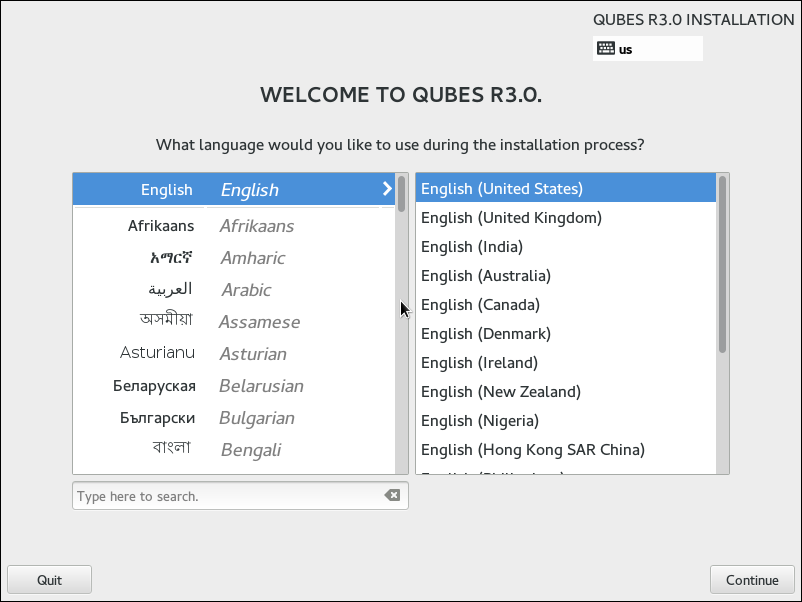The width and height of the screenshot is (802, 602).
Task: Select English (Denmark) locale
Action: tap(566, 333)
